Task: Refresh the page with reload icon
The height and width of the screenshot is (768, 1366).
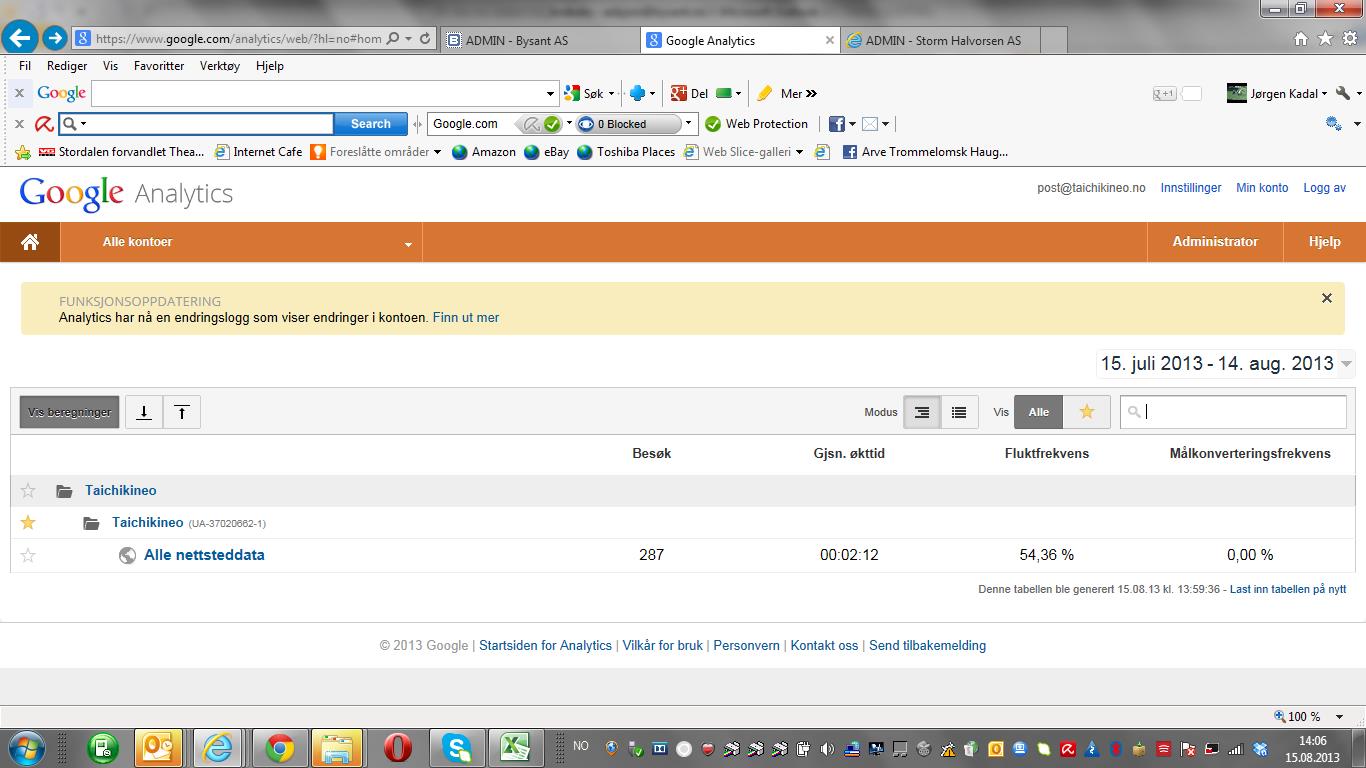Action: click(x=425, y=39)
